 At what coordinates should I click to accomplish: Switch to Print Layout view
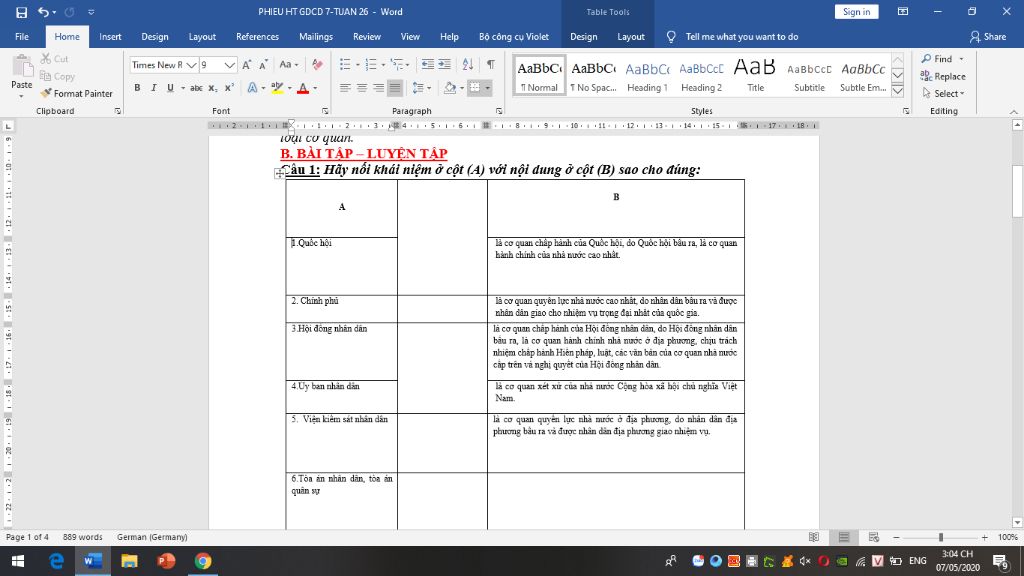click(x=844, y=537)
